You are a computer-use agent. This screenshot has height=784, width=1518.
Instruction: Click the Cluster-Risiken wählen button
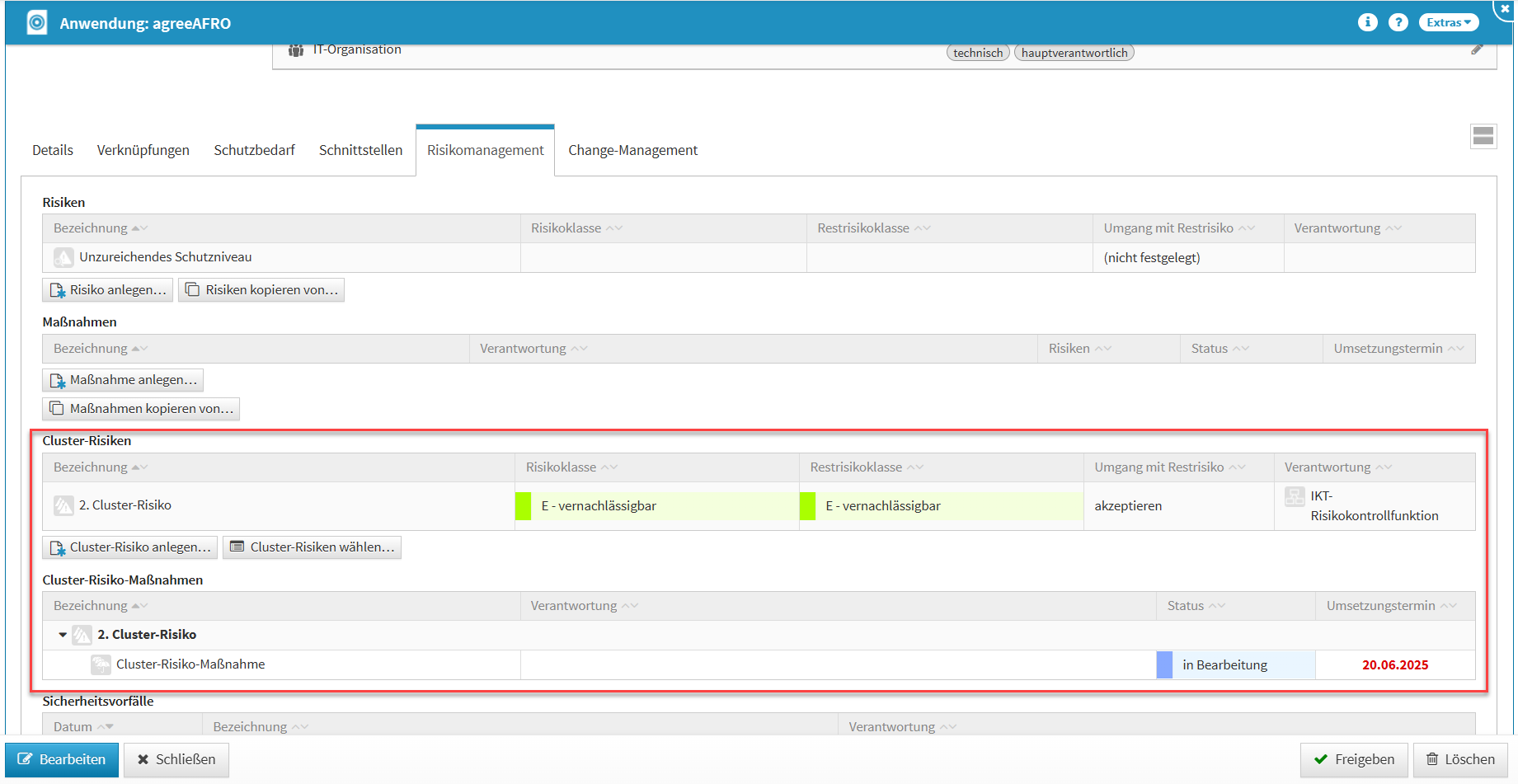313,547
